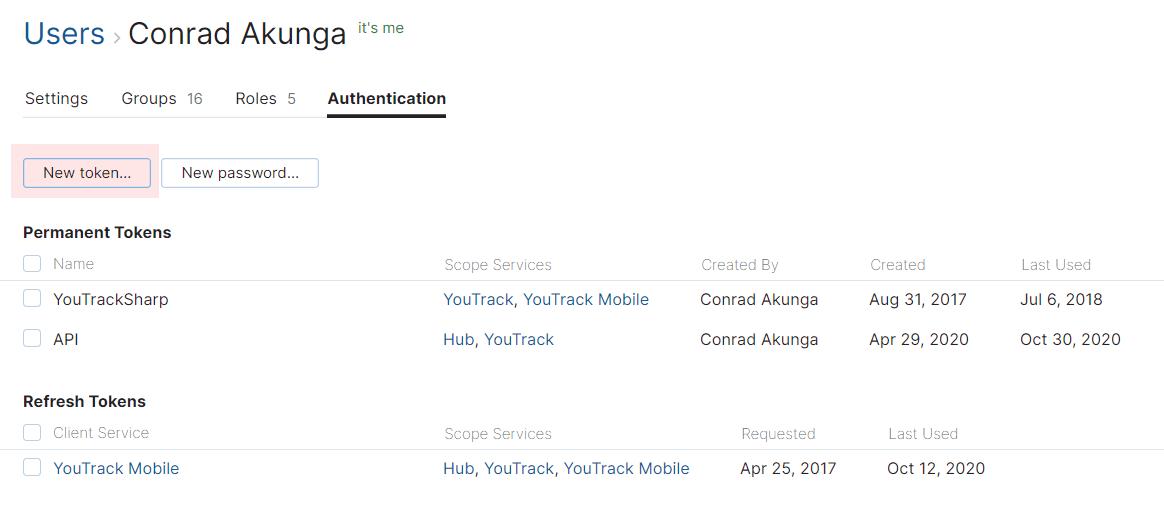Check the YouTrackSharp token checkbox
1164x527 pixels.
point(32,299)
